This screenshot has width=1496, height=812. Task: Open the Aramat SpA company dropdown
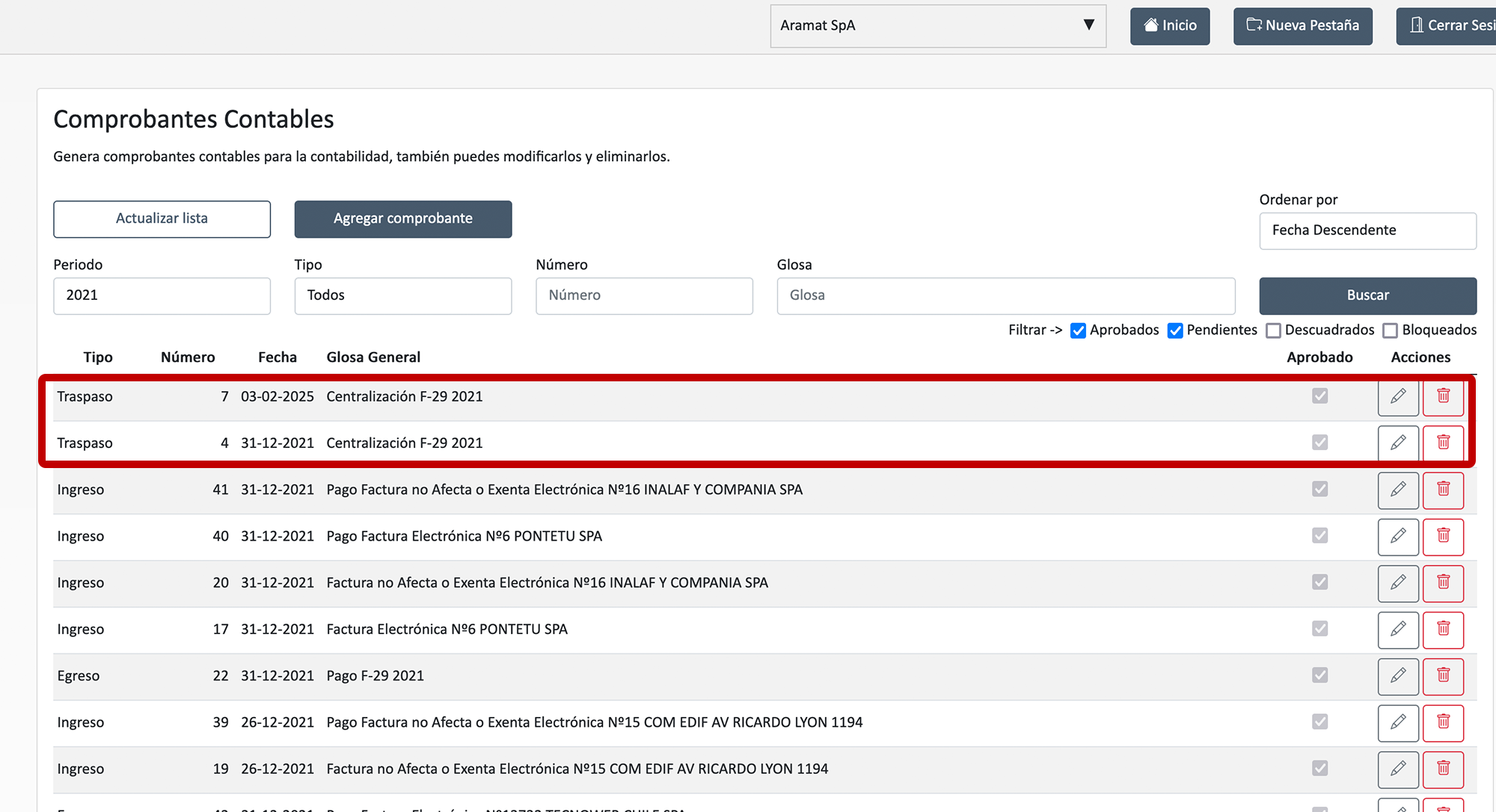pyautogui.click(x=937, y=26)
